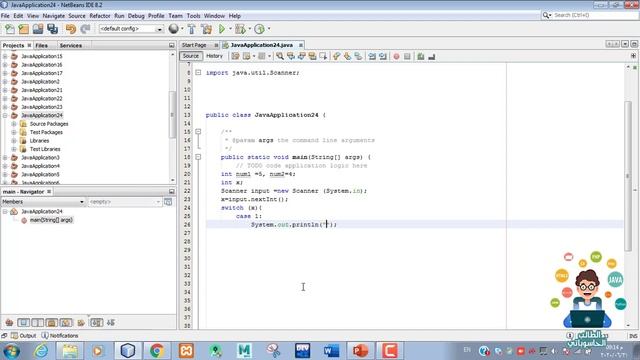Expand the JavaApplication15 project node
Viewport: 640px width, 360px height.
pos(5,56)
